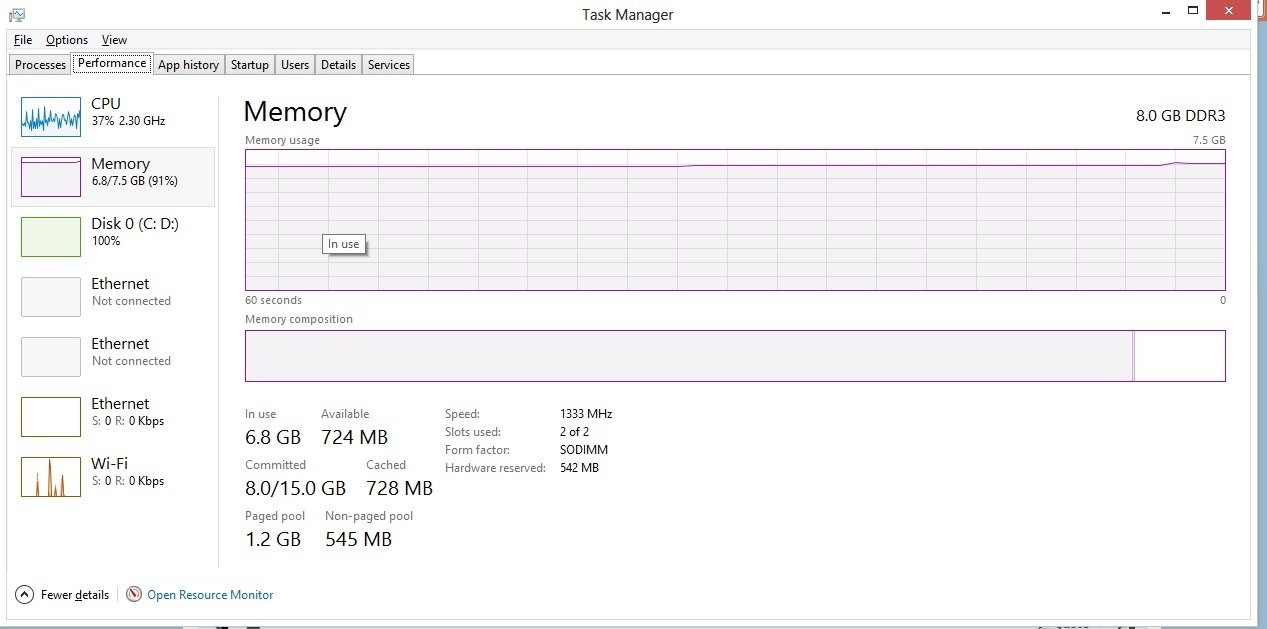
Task: Open the Options menu
Action: tap(67, 40)
